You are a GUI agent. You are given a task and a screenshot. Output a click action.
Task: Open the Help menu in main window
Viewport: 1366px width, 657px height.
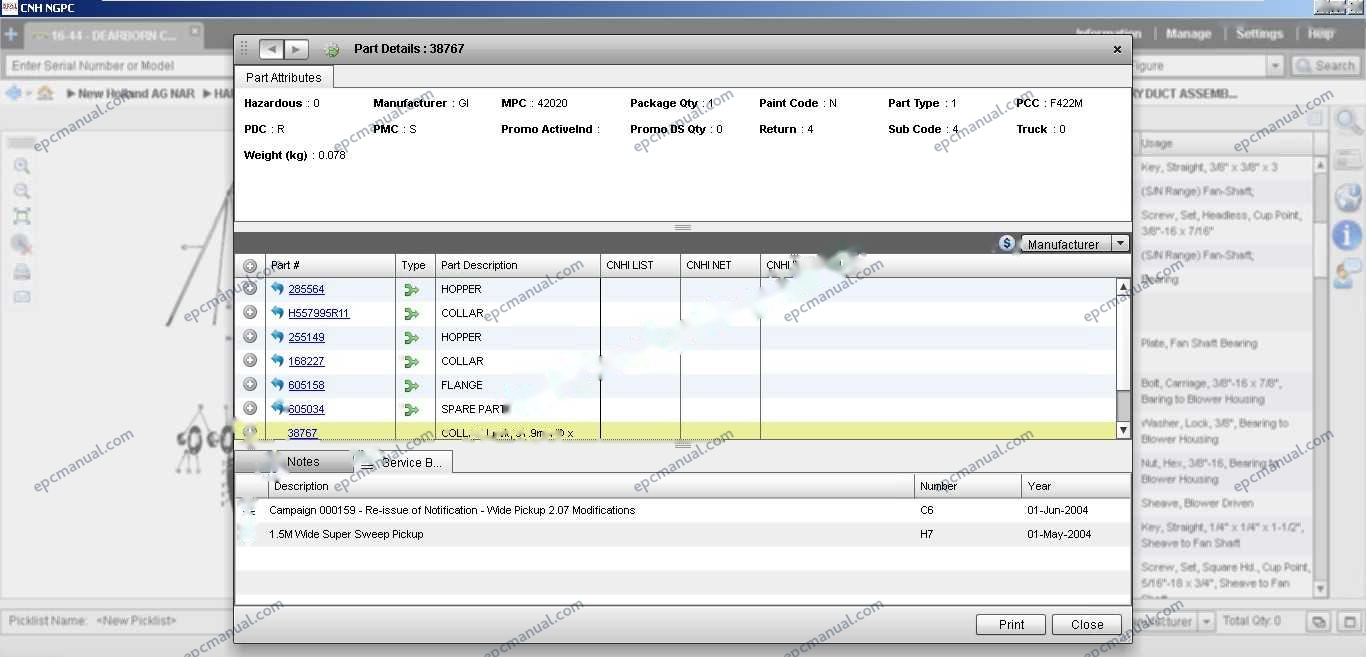(1321, 34)
